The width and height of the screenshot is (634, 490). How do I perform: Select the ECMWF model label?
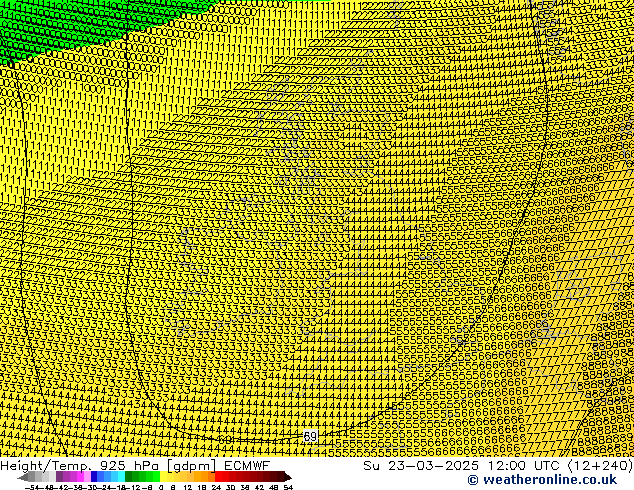pyautogui.click(x=246, y=465)
